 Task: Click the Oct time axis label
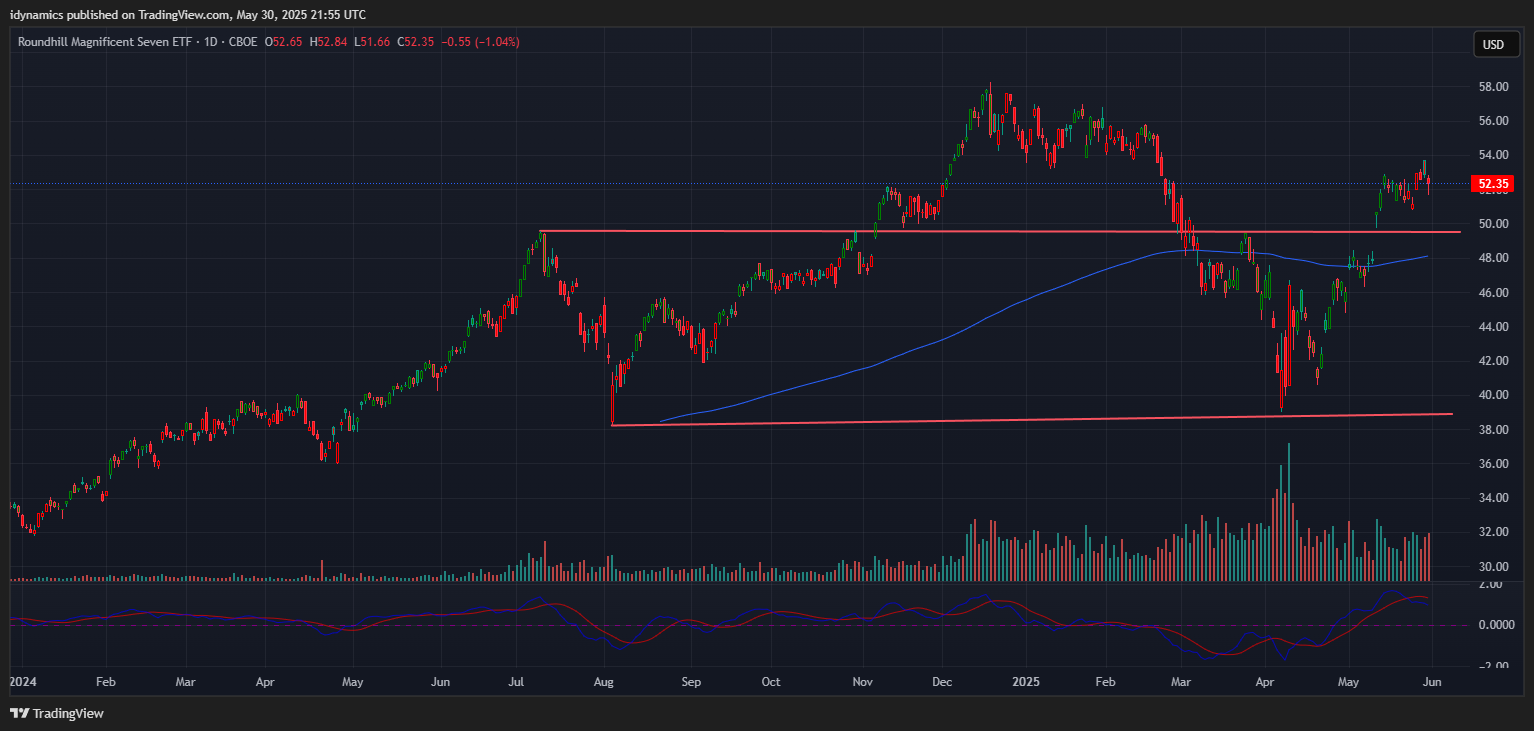pyautogui.click(x=771, y=683)
